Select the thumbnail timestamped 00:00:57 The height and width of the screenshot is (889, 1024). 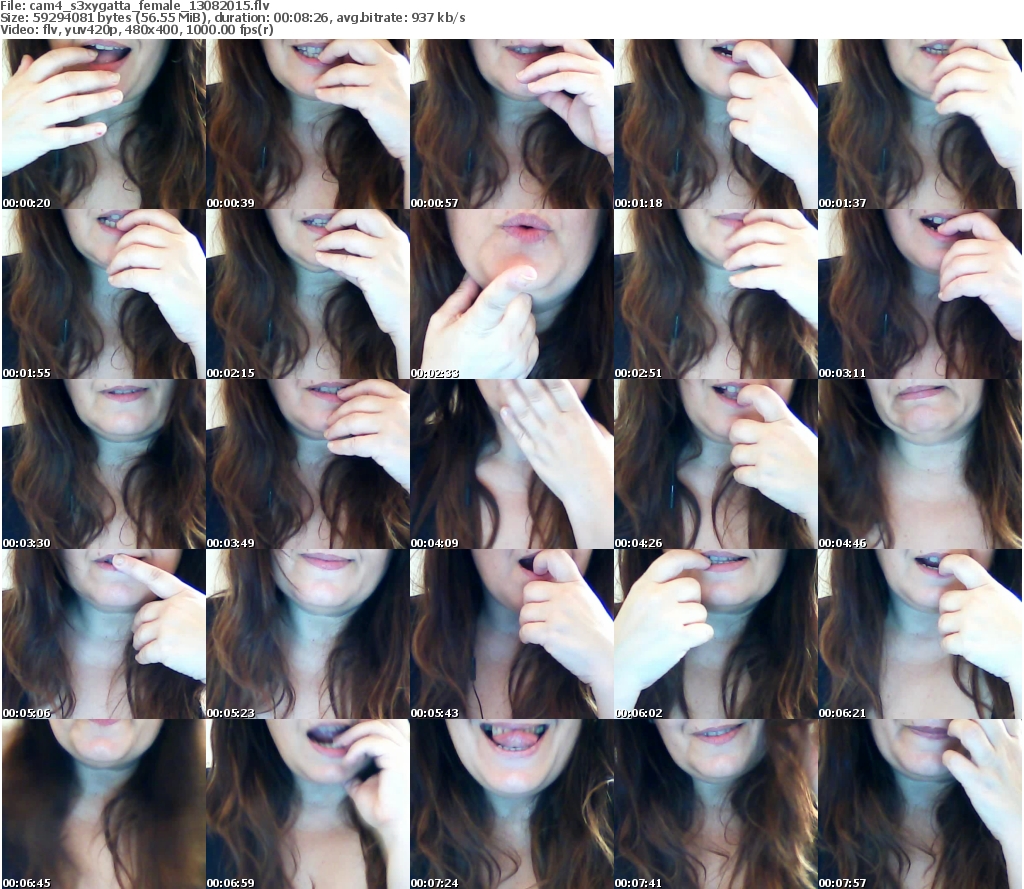point(512,124)
